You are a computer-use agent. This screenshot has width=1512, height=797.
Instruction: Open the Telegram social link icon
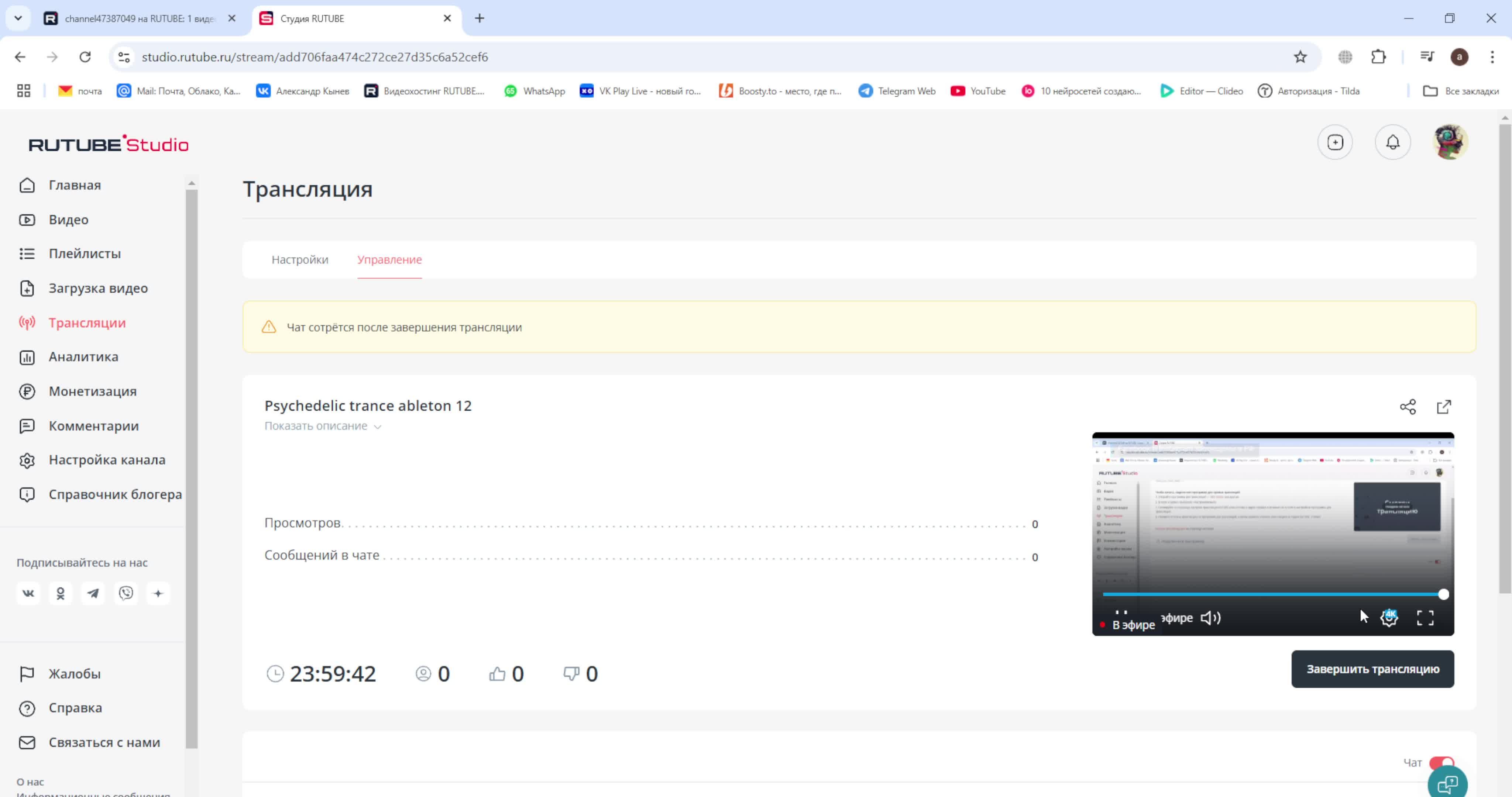[93, 593]
